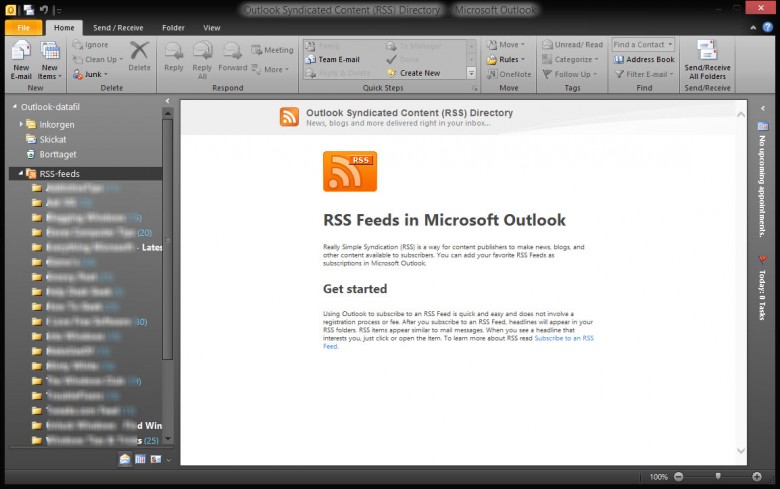Click the Reply All icon

click(202, 51)
